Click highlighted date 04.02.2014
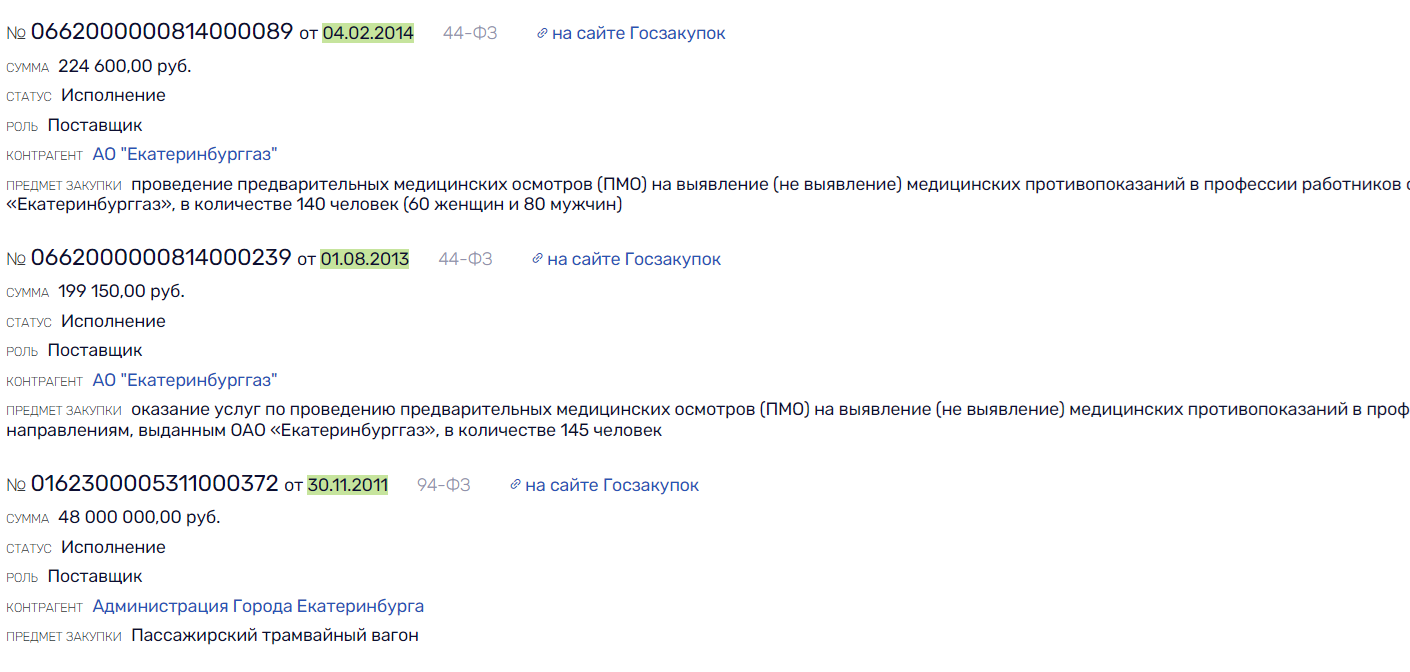Image resolution: width=1410 pixels, height=672 pixels. 368,33
